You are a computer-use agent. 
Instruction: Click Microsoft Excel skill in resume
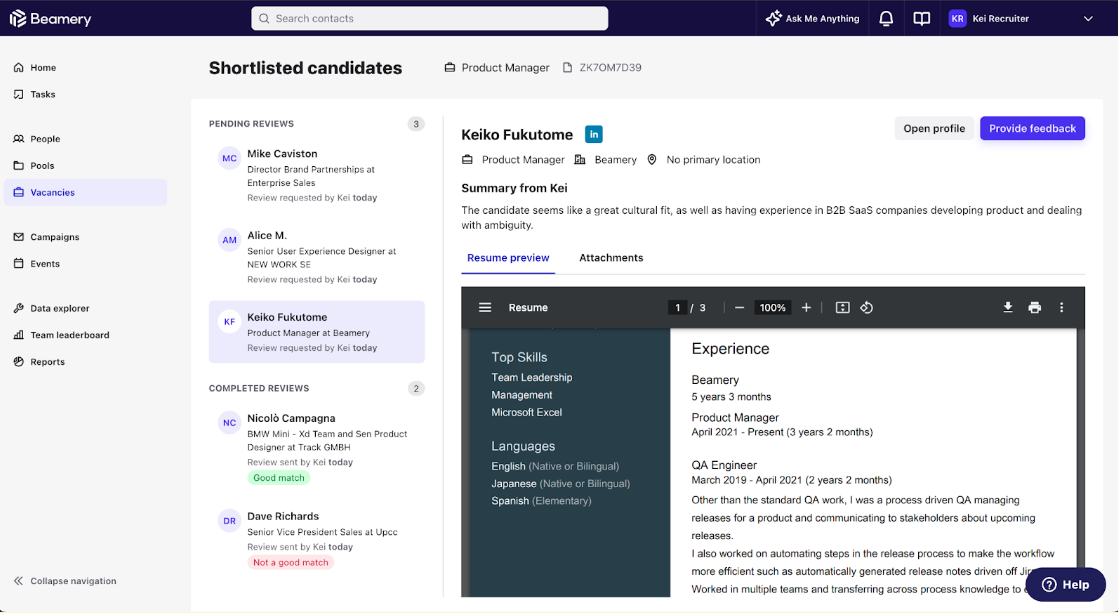[526, 412]
